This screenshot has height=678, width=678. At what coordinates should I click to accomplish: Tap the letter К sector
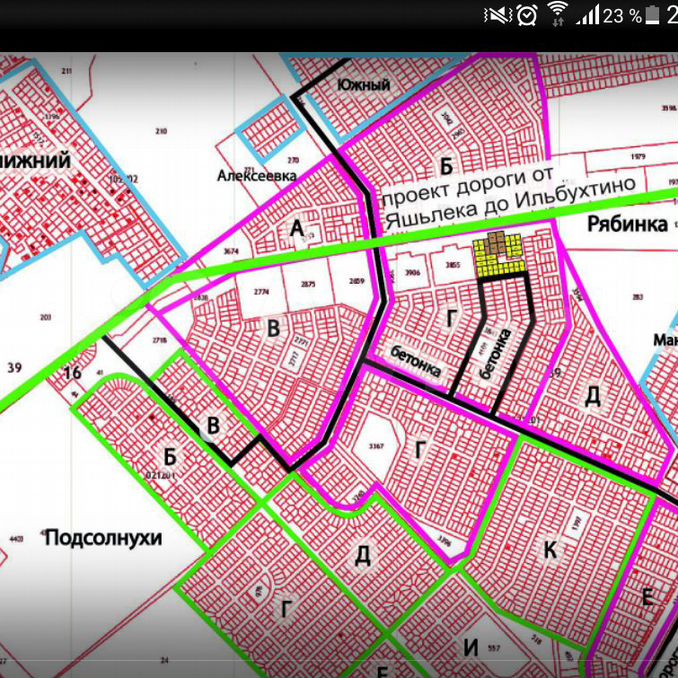pos(551,547)
